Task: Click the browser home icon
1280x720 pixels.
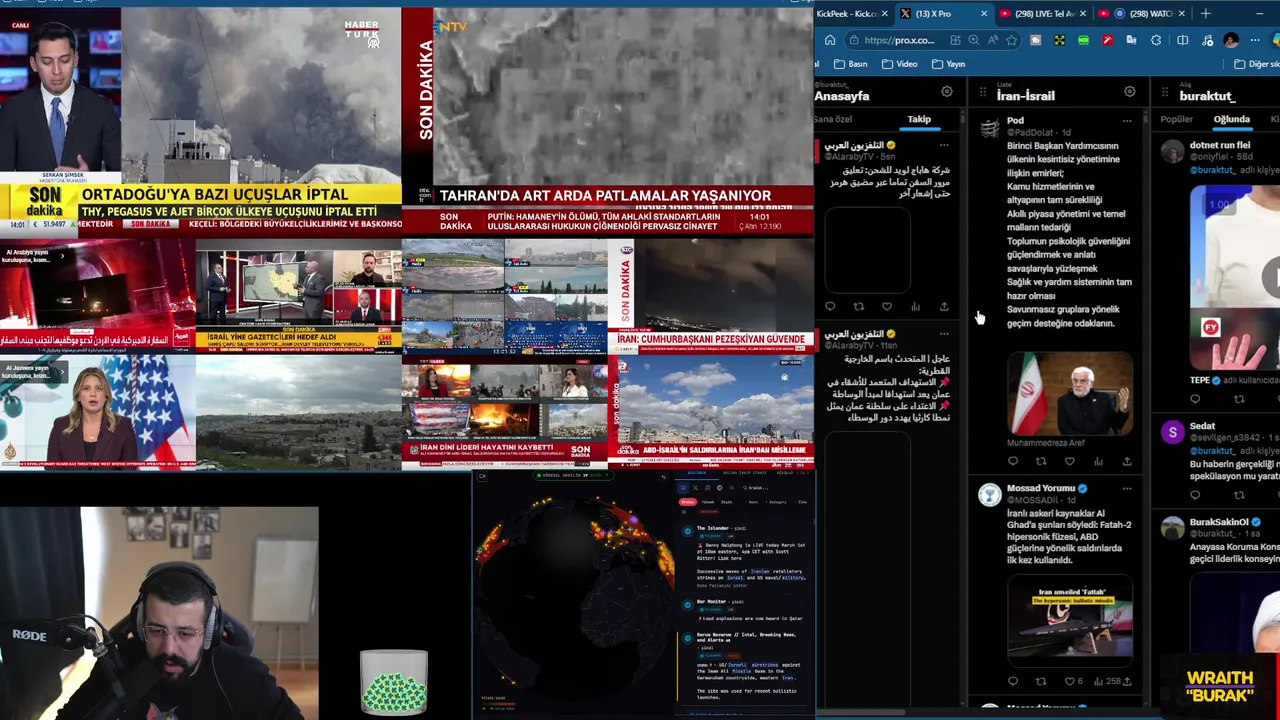Action: pos(829,40)
